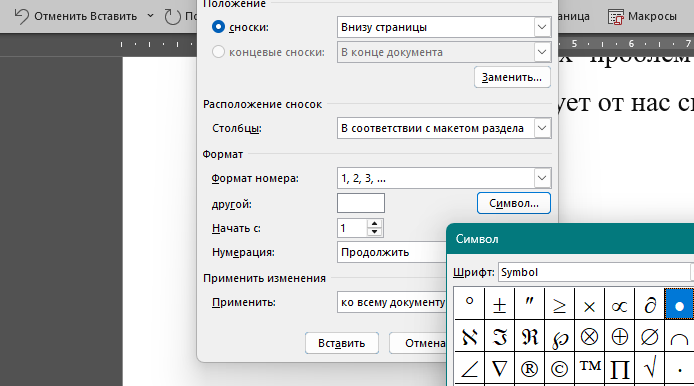Click the Undo arrow icon in the toolbar
694x386 pixels.
click(x=21, y=16)
